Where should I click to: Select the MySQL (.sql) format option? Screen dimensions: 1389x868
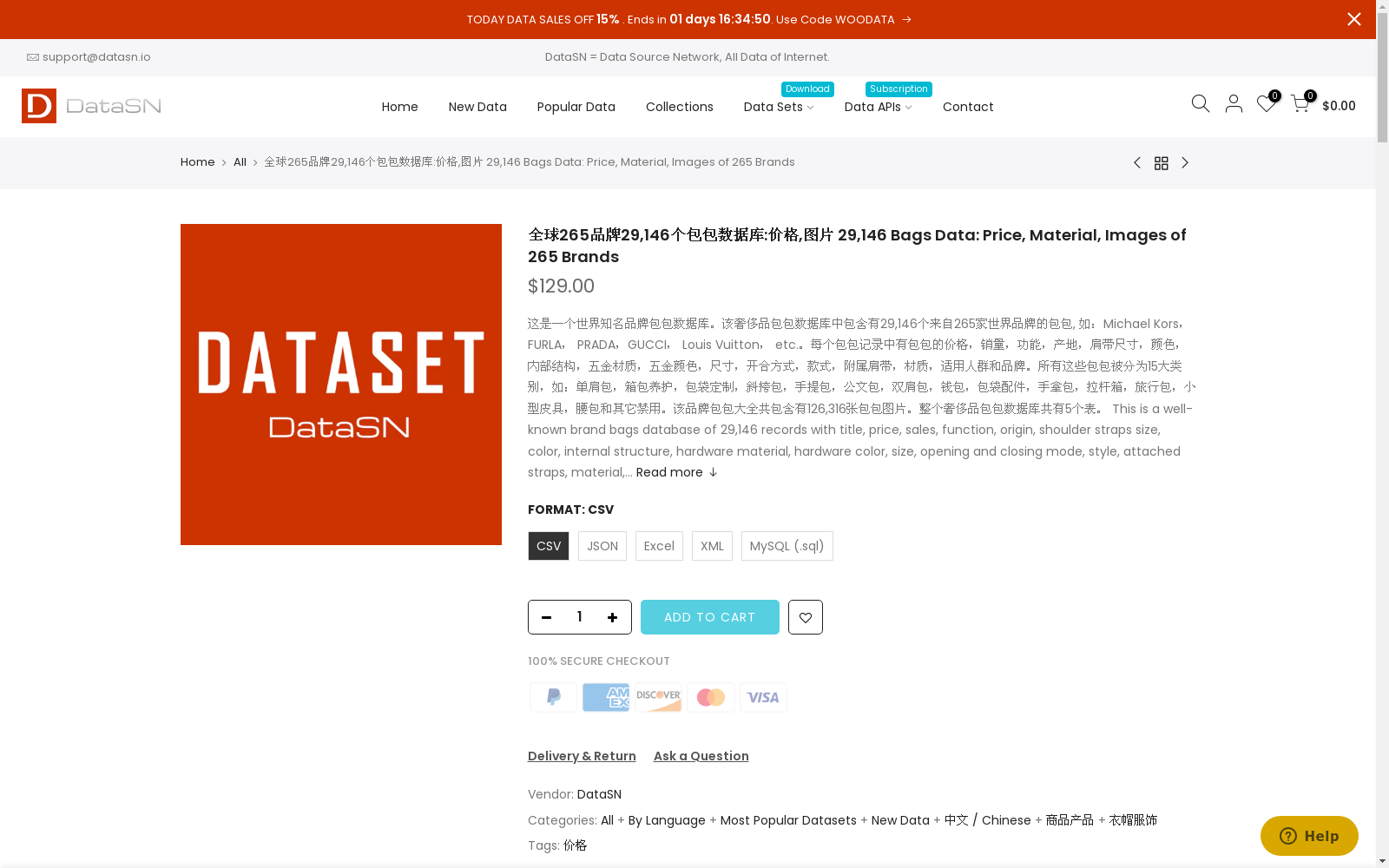click(x=787, y=546)
